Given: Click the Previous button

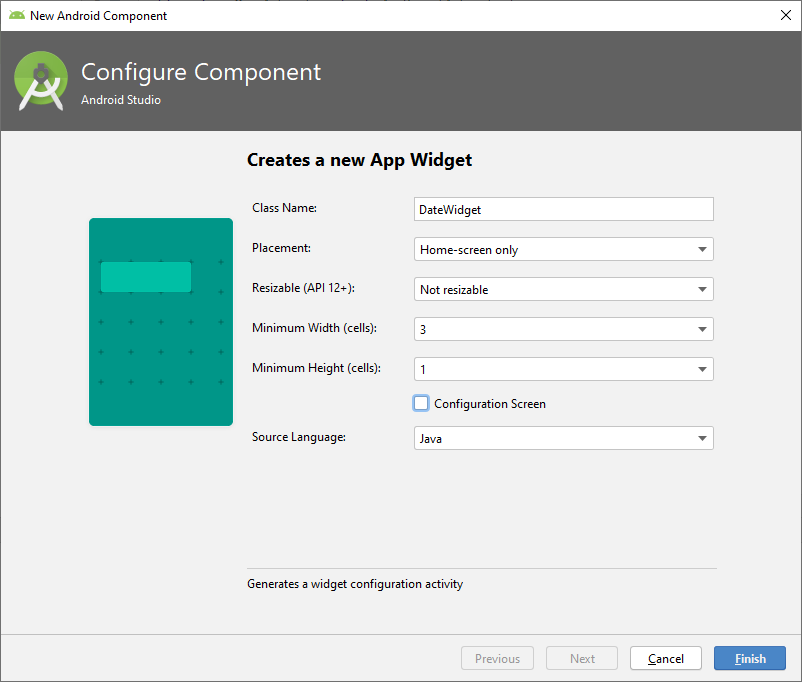Looking at the screenshot, I should [497, 658].
